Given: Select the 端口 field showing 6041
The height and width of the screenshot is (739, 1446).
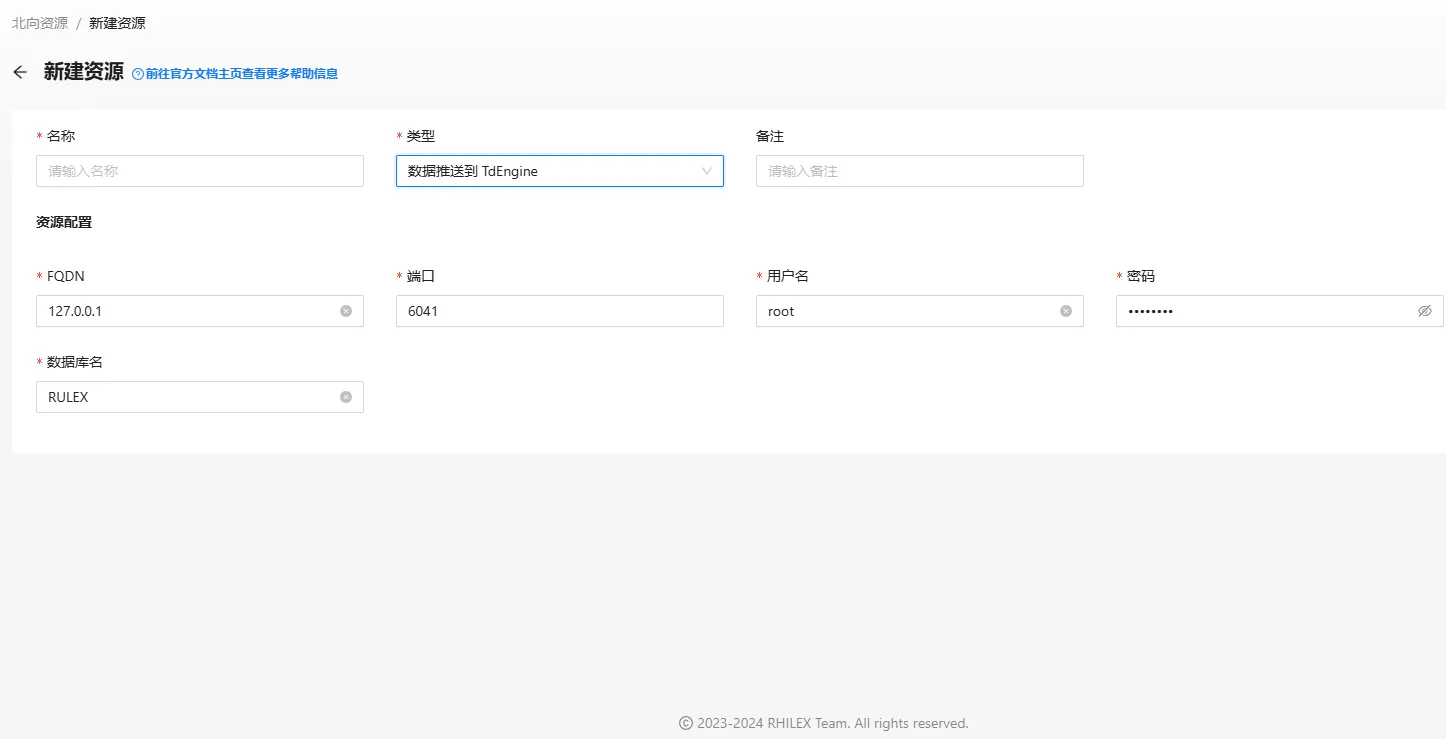Looking at the screenshot, I should coord(559,311).
